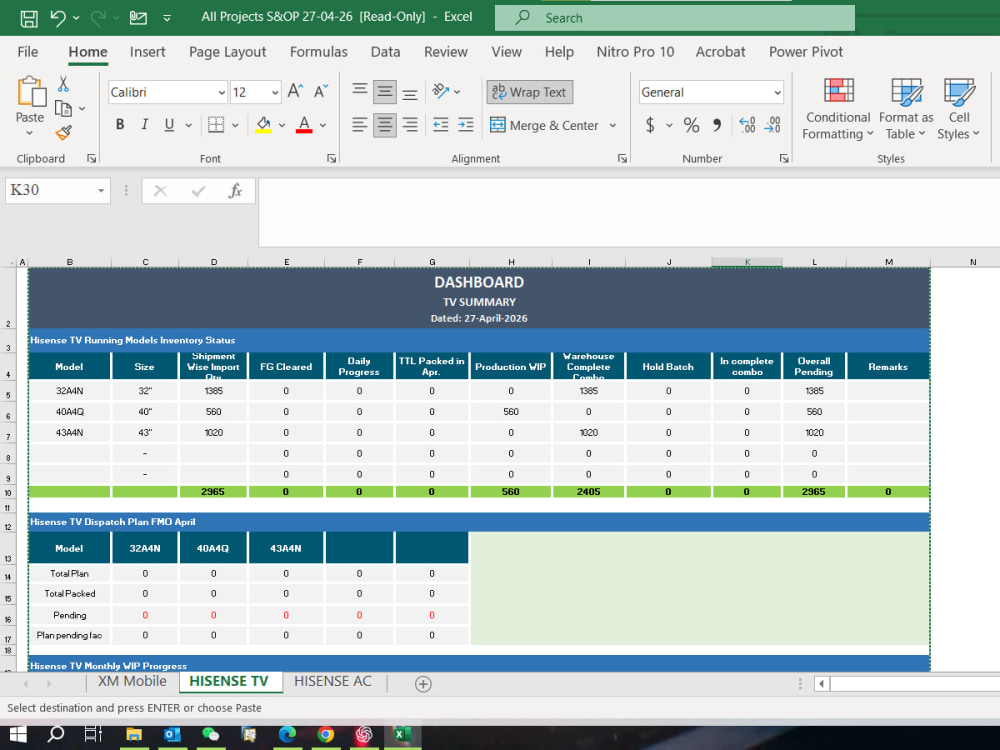Click the Undo arrow icon

pyautogui.click(x=58, y=18)
